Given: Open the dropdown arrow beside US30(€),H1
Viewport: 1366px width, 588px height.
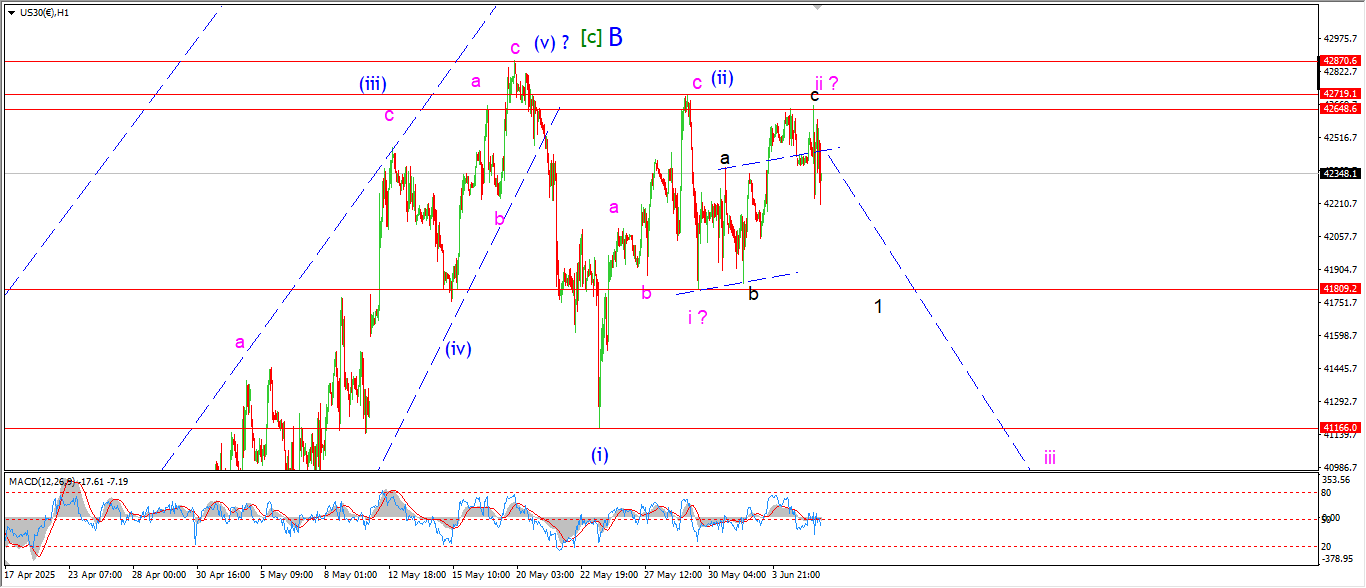Looking at the screenshot, I should 12,12.
